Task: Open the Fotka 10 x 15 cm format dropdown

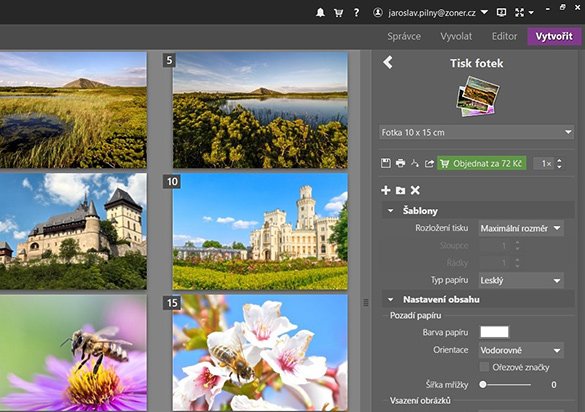Action: click(x=476, y=132)
